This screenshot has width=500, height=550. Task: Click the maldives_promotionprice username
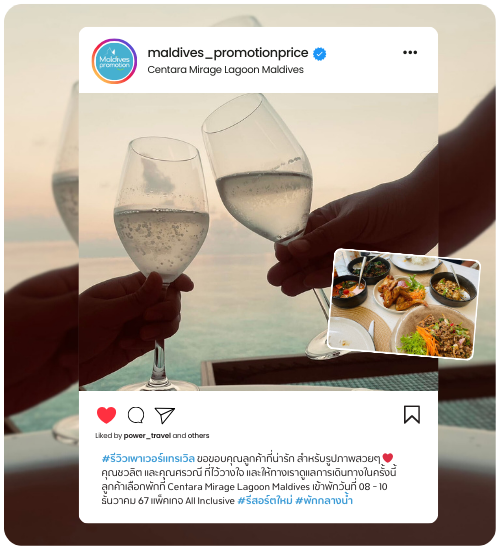point(228,53)
